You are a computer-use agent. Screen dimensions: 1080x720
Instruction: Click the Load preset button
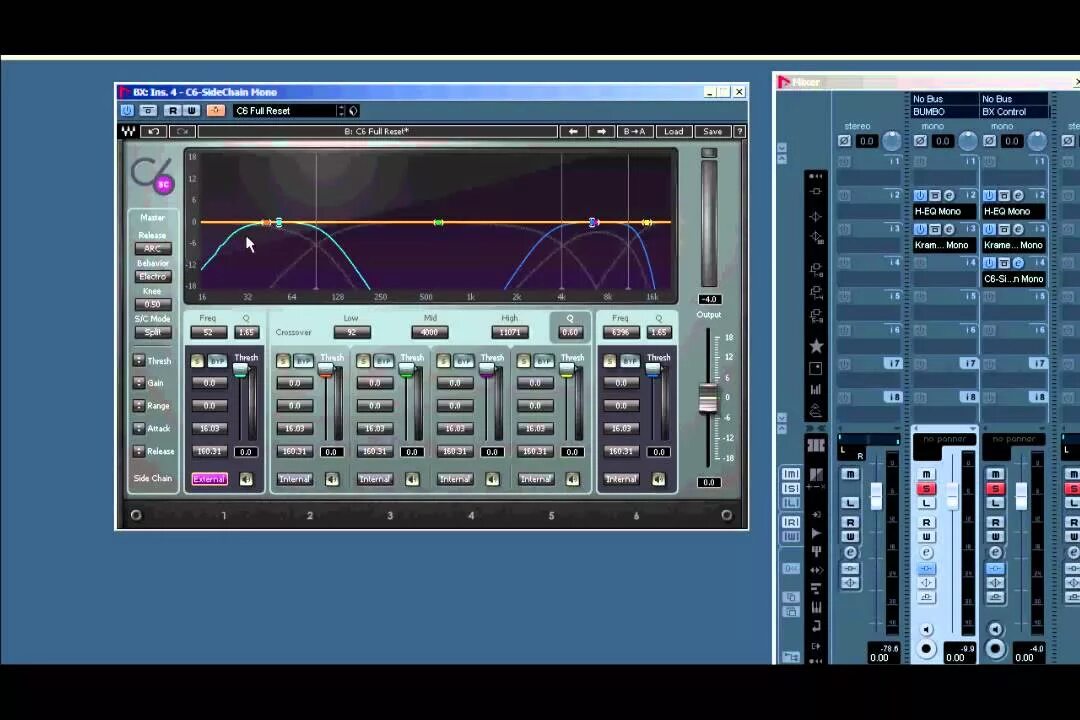click(674, 132)
